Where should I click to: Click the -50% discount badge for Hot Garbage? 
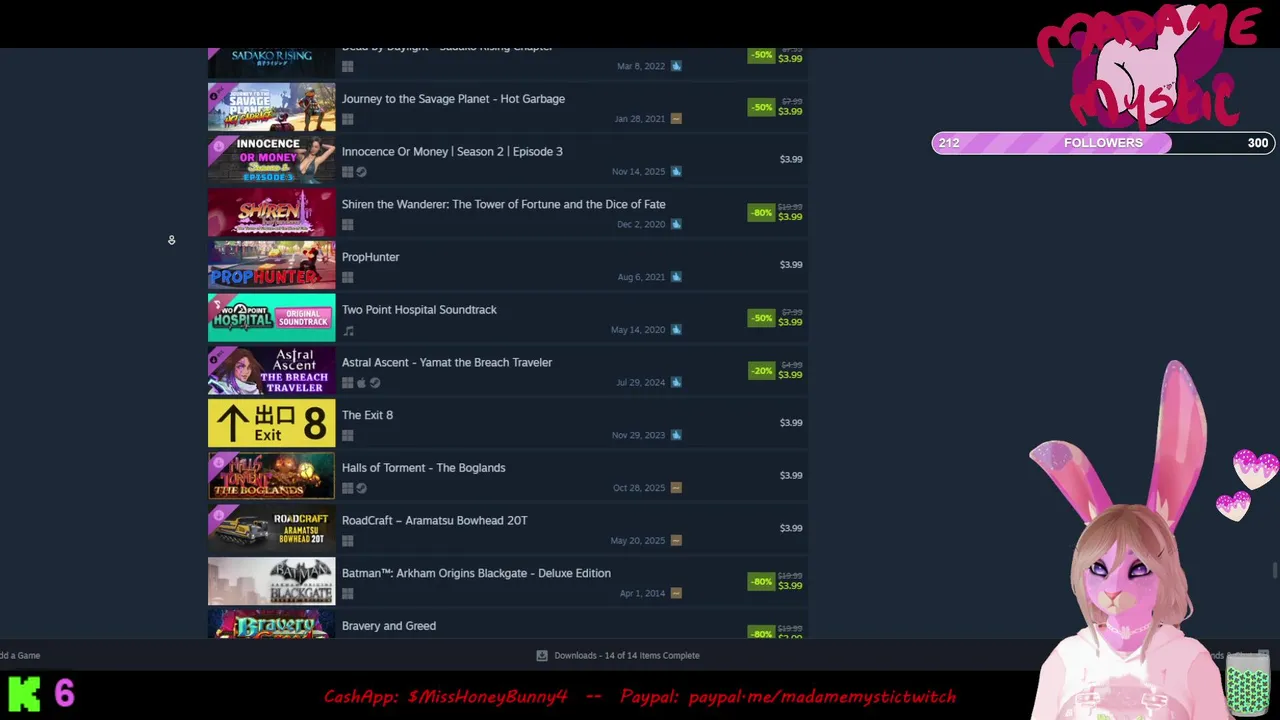761,107
